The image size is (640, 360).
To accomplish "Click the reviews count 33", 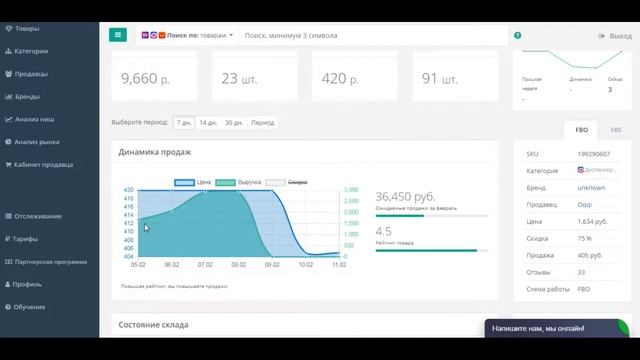I will pos(581,272).
